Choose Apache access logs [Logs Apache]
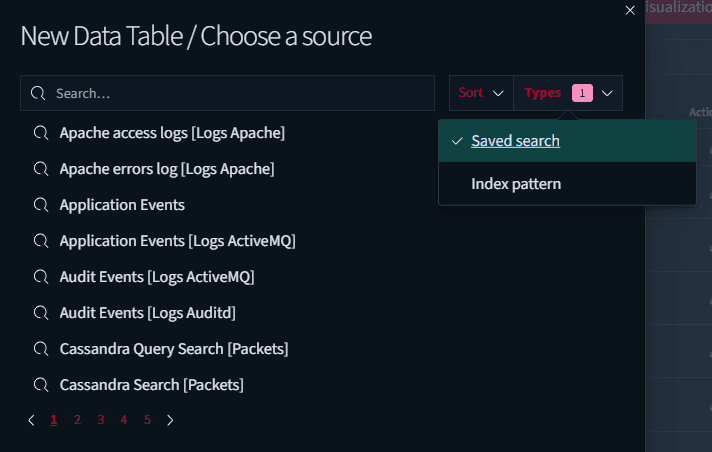The image size is (712, 452). click(x=172, y=133)
